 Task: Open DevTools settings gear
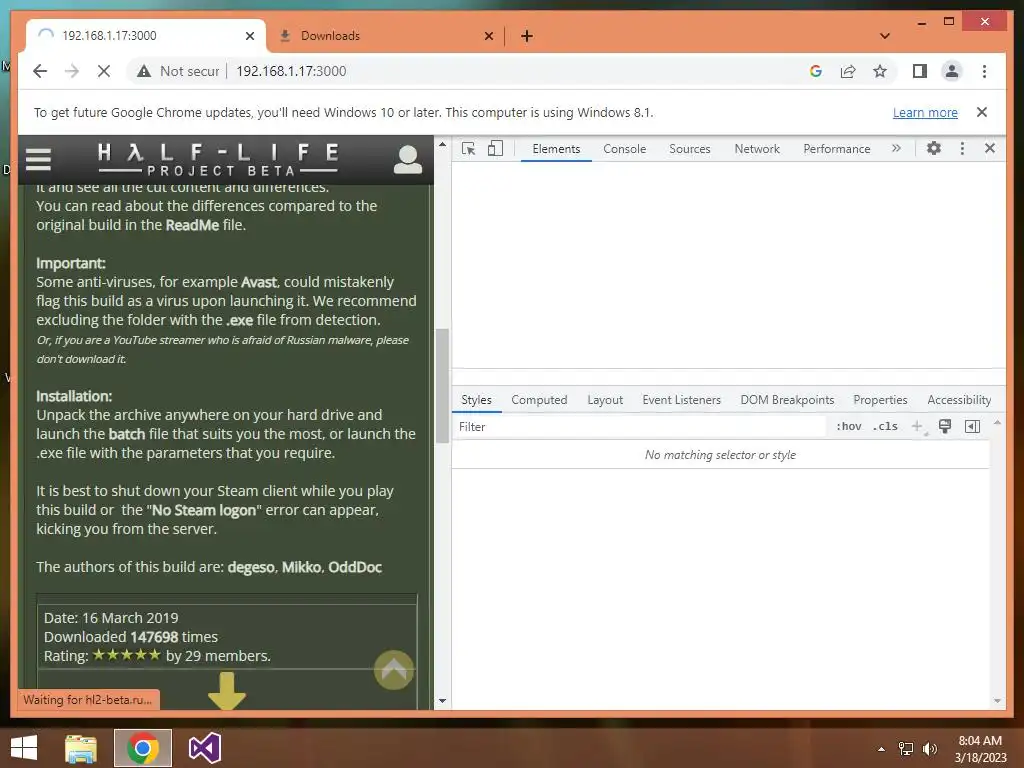(x=934, y=148)
